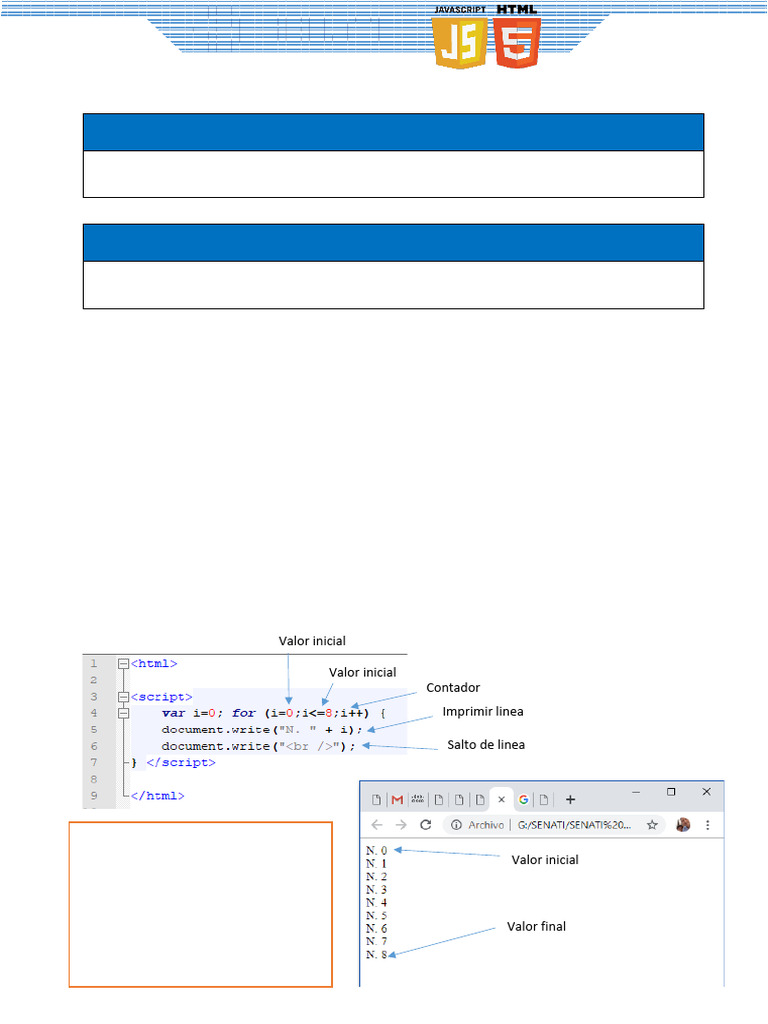Open the Chrome three-dot menu
This screenshot has height=1024, width=768.
click(x=707, y=825)
